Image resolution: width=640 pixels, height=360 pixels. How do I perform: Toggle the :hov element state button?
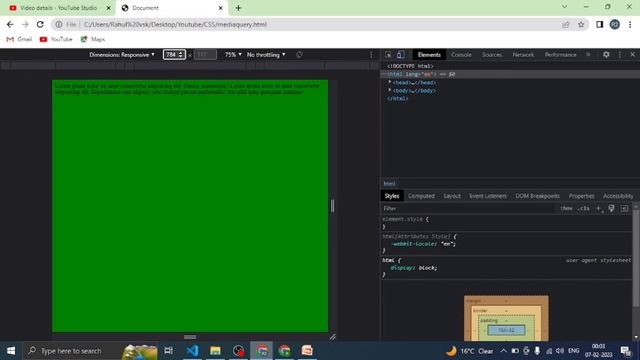coord(566,209)
